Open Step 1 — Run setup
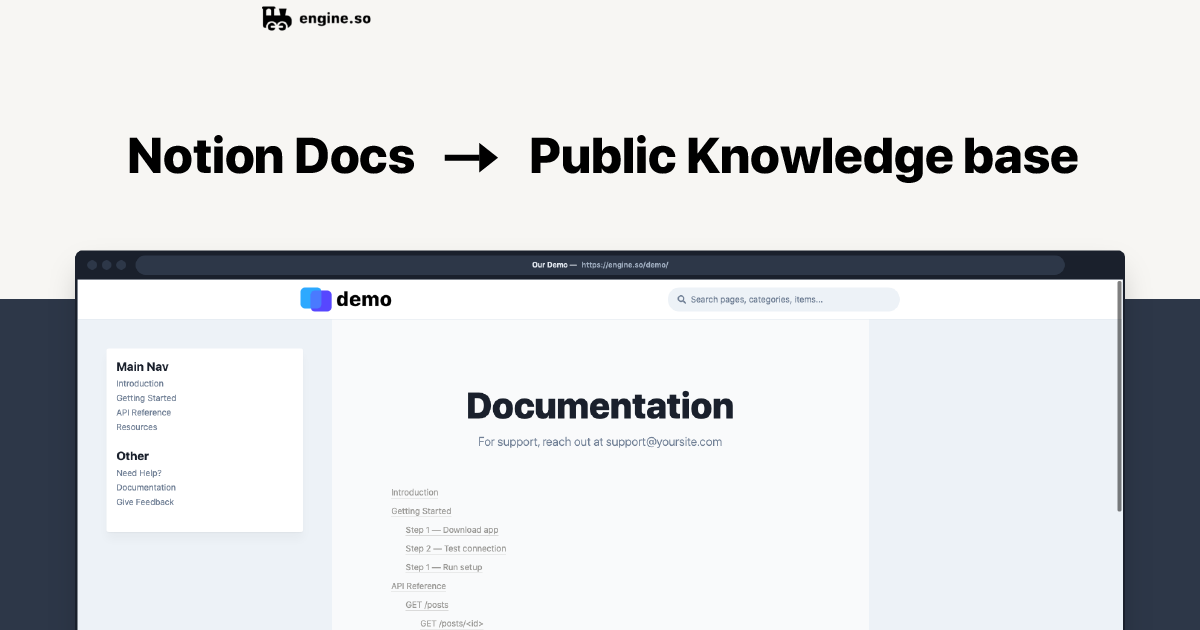 pyautogui.click(x=444, y=567)
